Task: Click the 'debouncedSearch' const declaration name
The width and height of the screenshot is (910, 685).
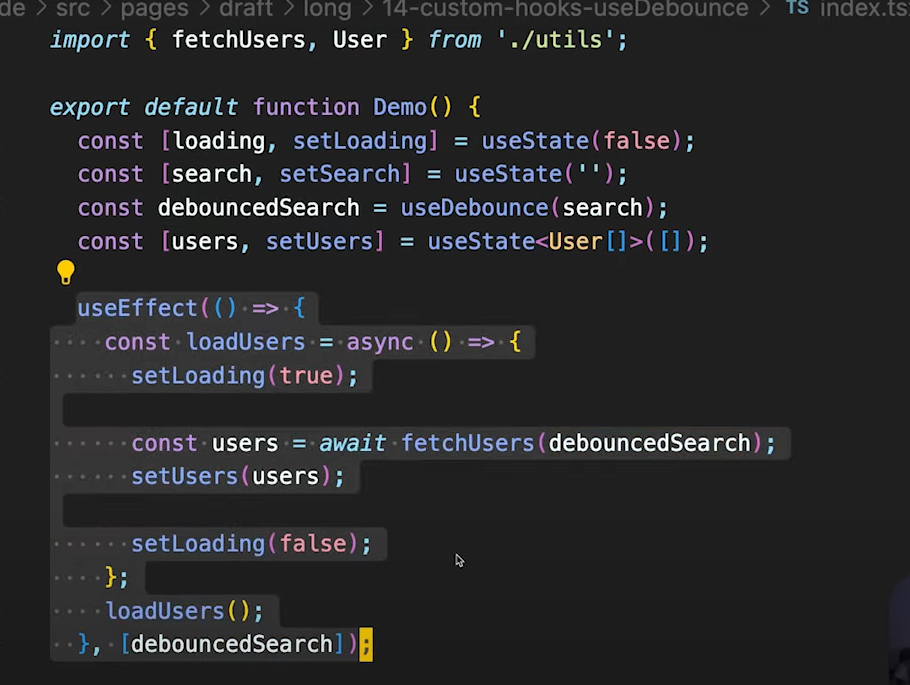Action: point(259,208)
